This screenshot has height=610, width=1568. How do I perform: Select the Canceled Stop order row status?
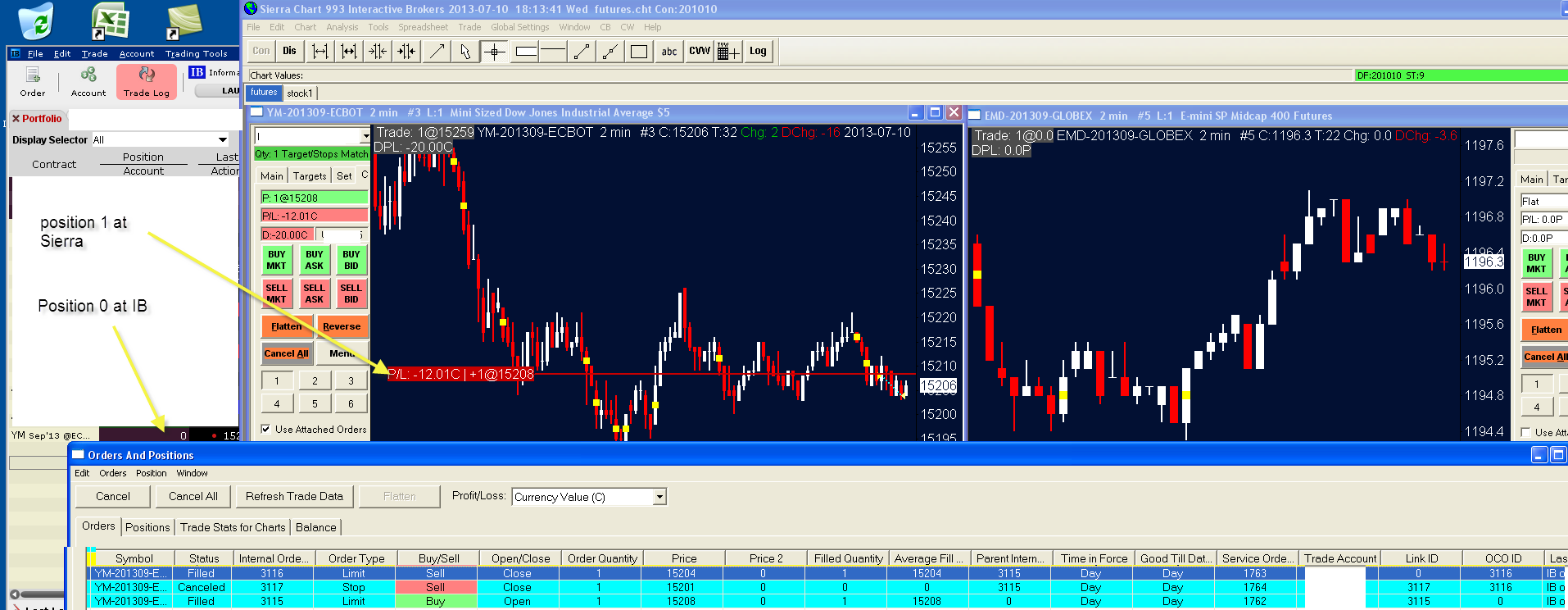click(x=202, y=587)
